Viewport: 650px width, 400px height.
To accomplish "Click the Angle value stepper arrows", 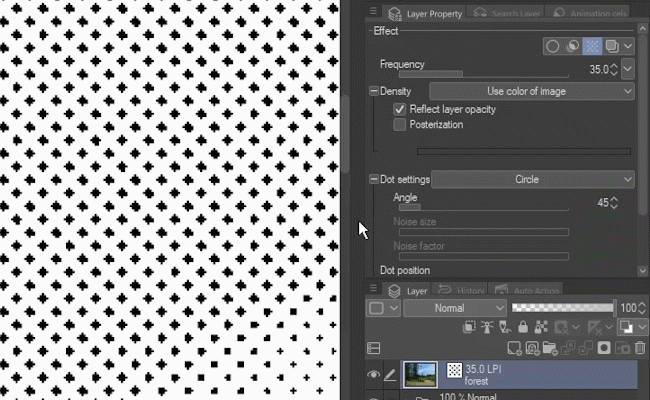I will pyautogui.click(x=614, y=203).
